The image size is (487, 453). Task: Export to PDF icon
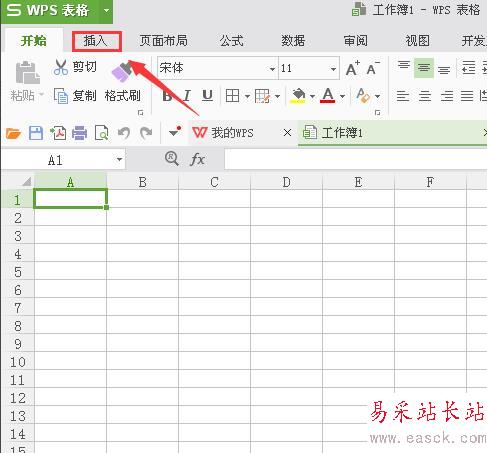click(58, 133)
